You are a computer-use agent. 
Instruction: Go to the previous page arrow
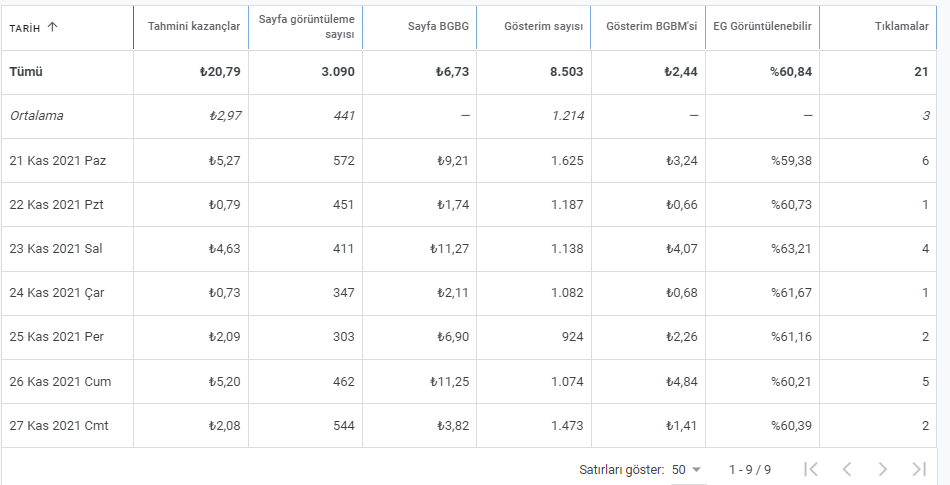coord(847,469)
